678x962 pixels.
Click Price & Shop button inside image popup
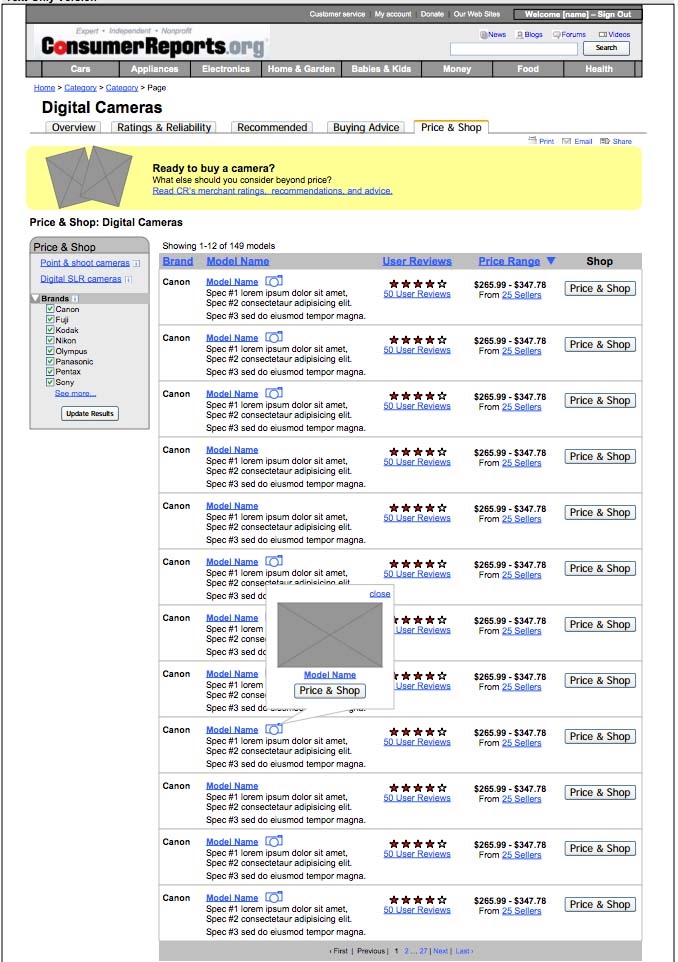pyautogui.click(x=329, y=691)
